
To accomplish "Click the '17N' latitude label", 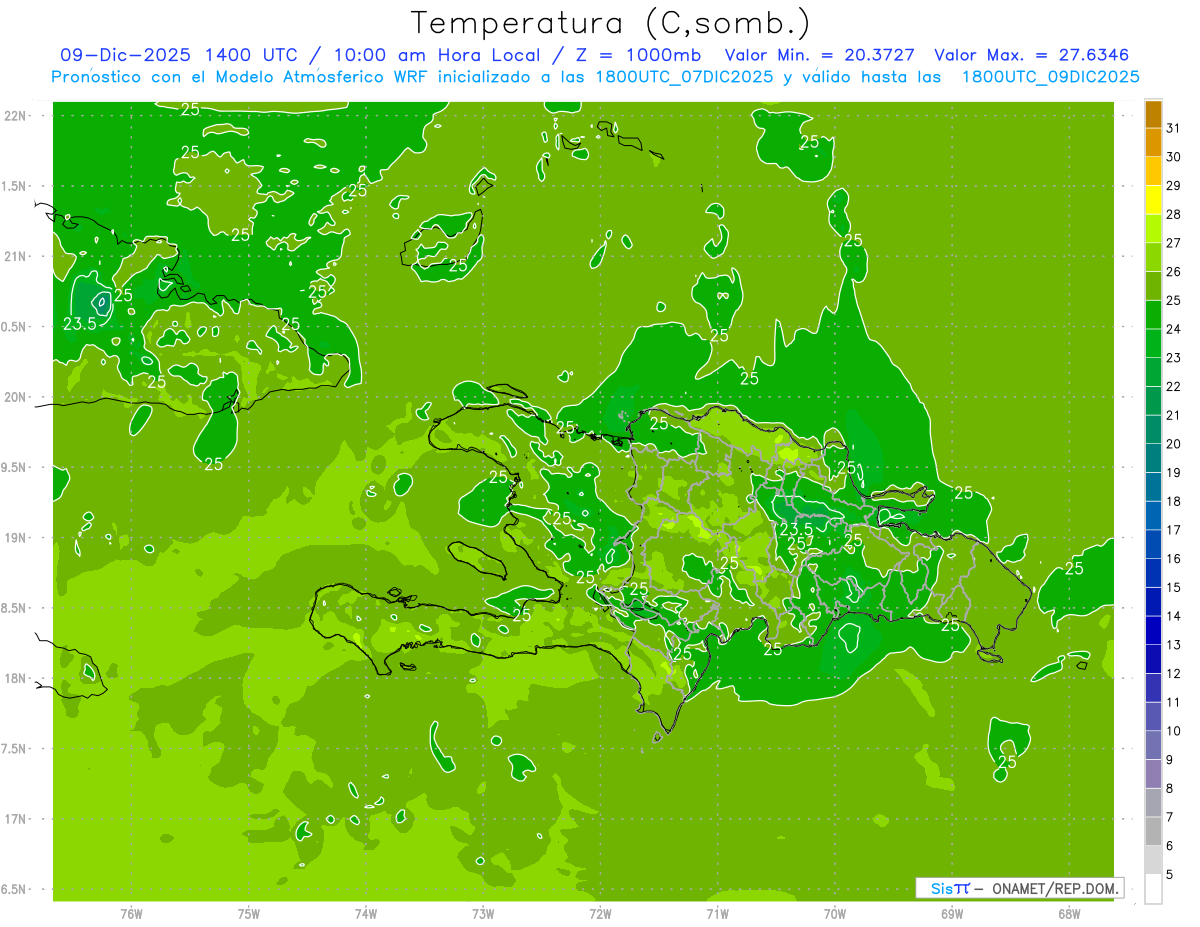I will (x=15, y=819).
